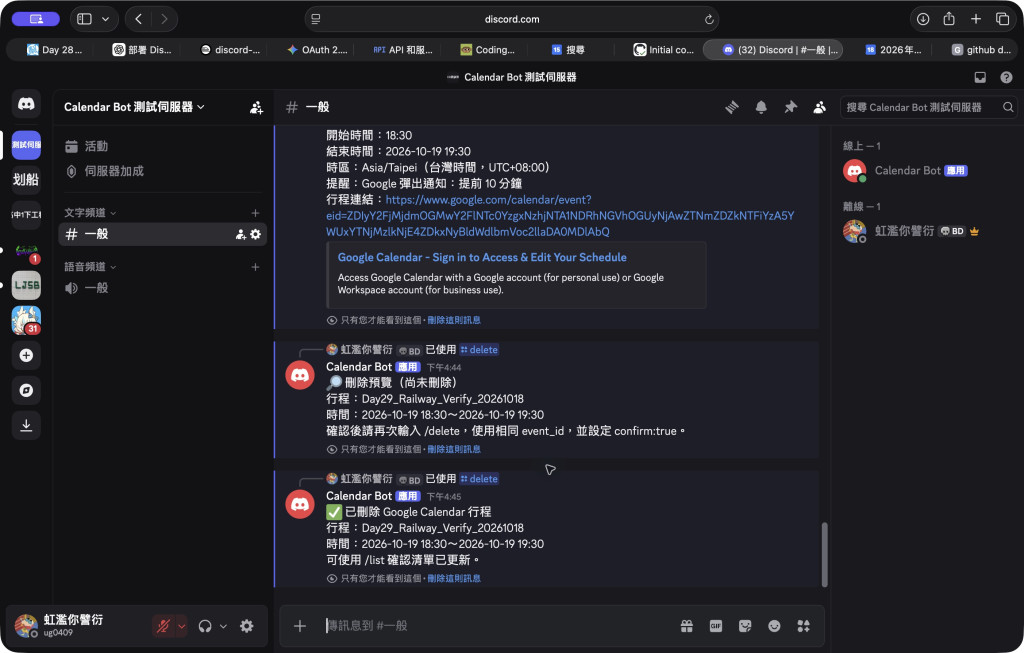Switch to github browser tab
The width and height of the screenshot is (1024, 653).
tap(982, 50)
